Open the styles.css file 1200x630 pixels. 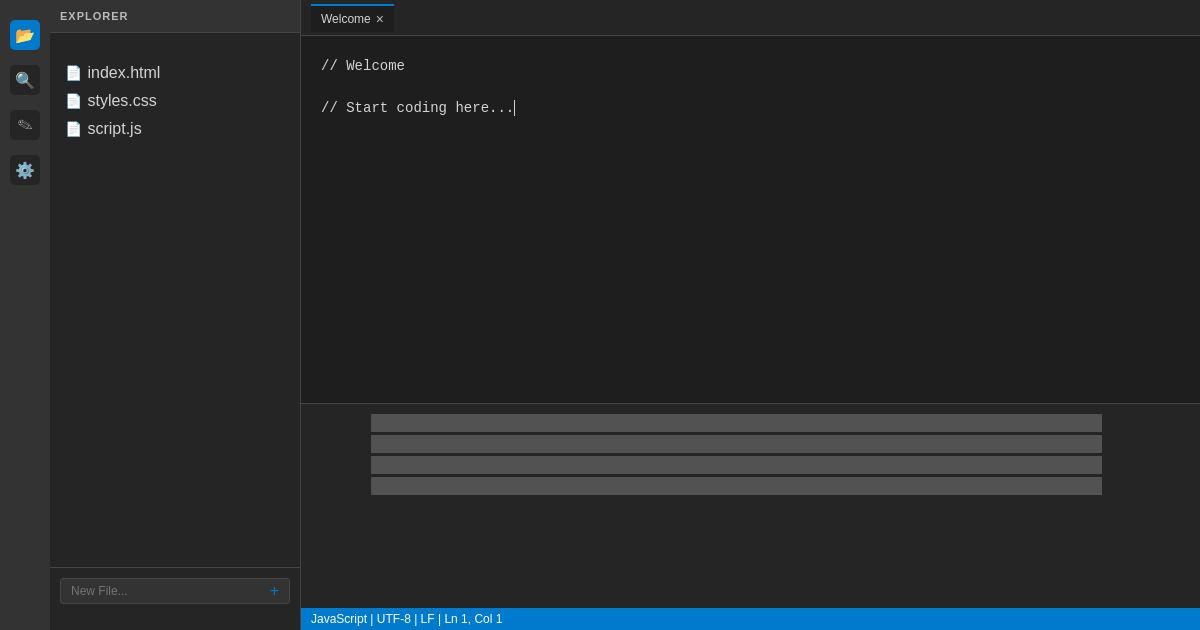pyautogui.click(x=122, y=101)
